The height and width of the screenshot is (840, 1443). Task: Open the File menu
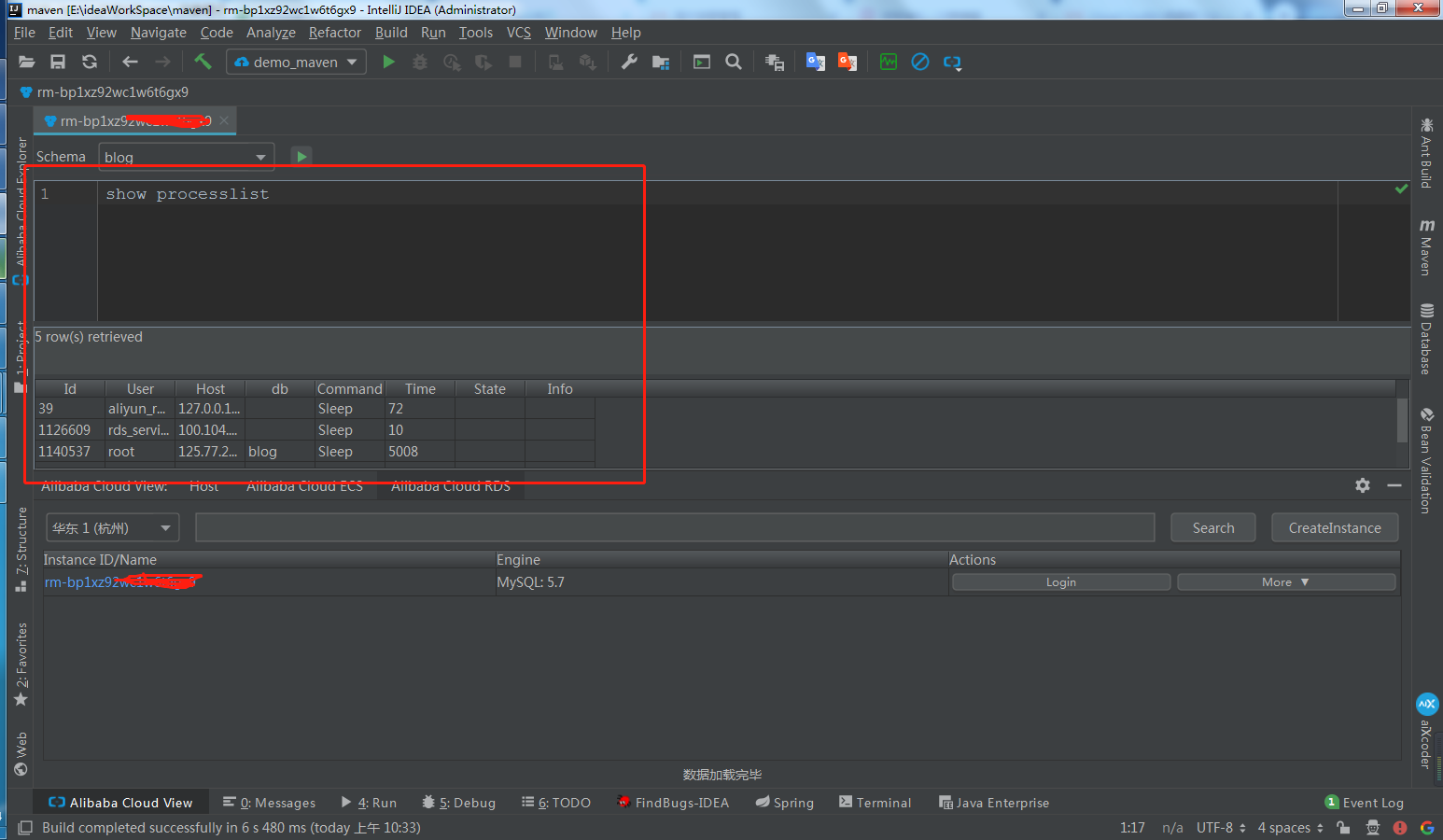[24, 33]
